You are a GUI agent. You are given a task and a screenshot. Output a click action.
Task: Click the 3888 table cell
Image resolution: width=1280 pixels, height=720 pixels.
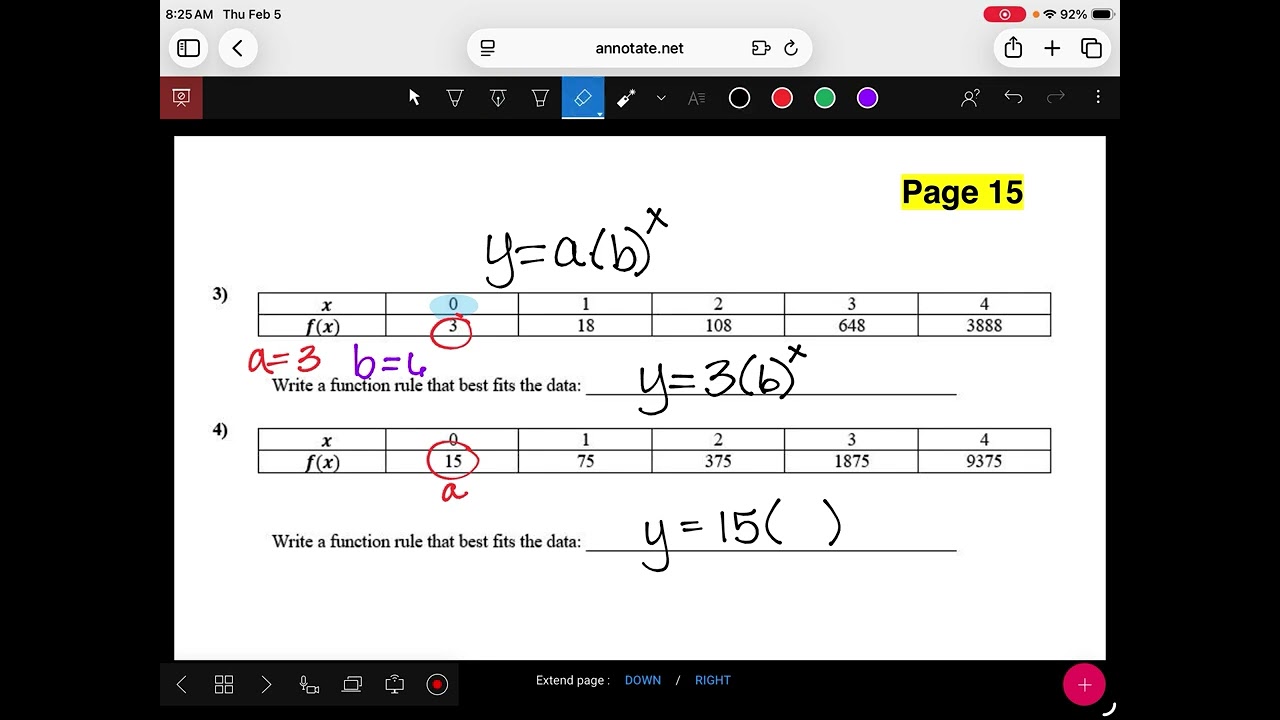point(984,325)
